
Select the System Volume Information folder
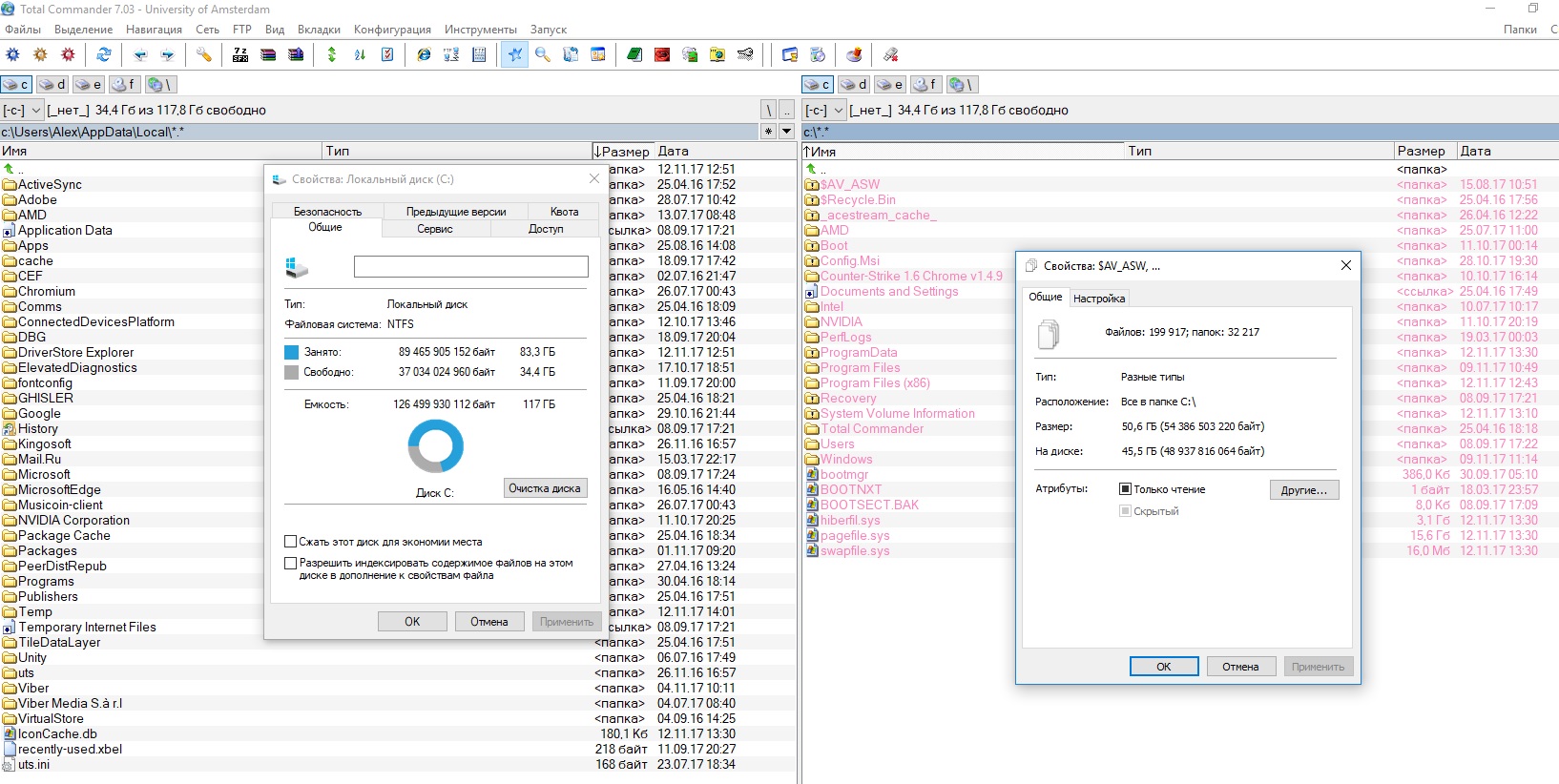click(898, 413)
